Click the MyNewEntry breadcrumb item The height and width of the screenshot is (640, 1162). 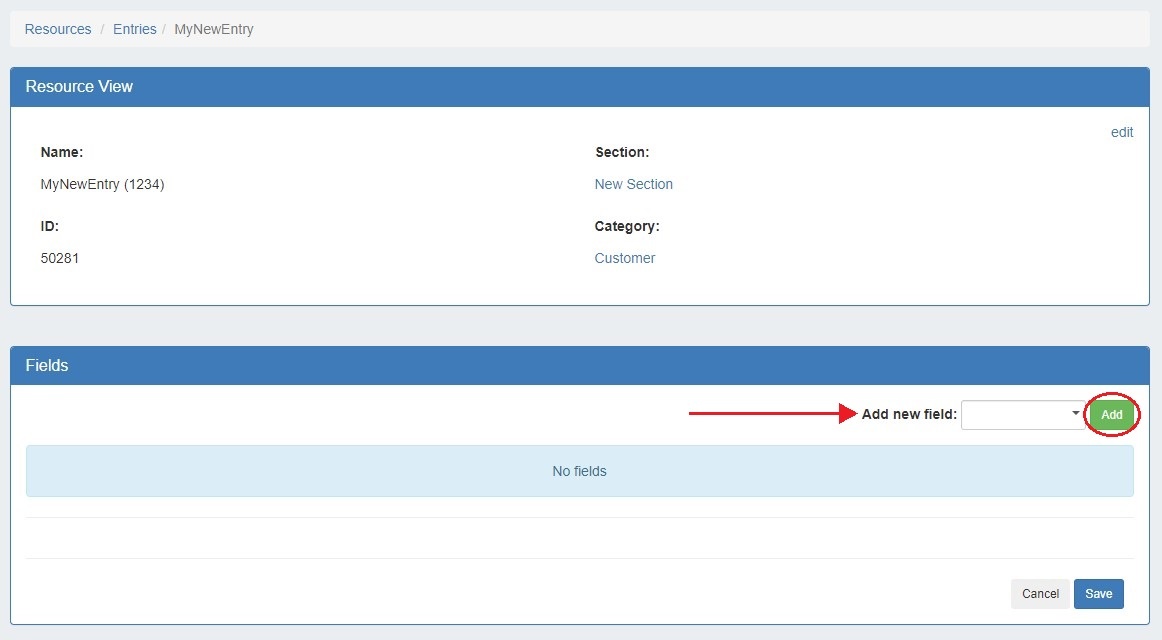point(214,29)
